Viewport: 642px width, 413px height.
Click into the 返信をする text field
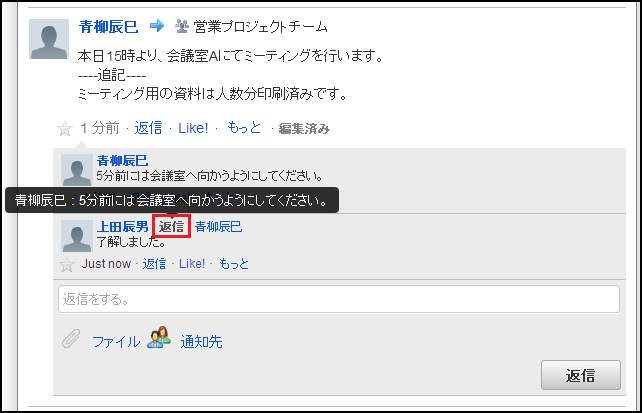[339, 299]
